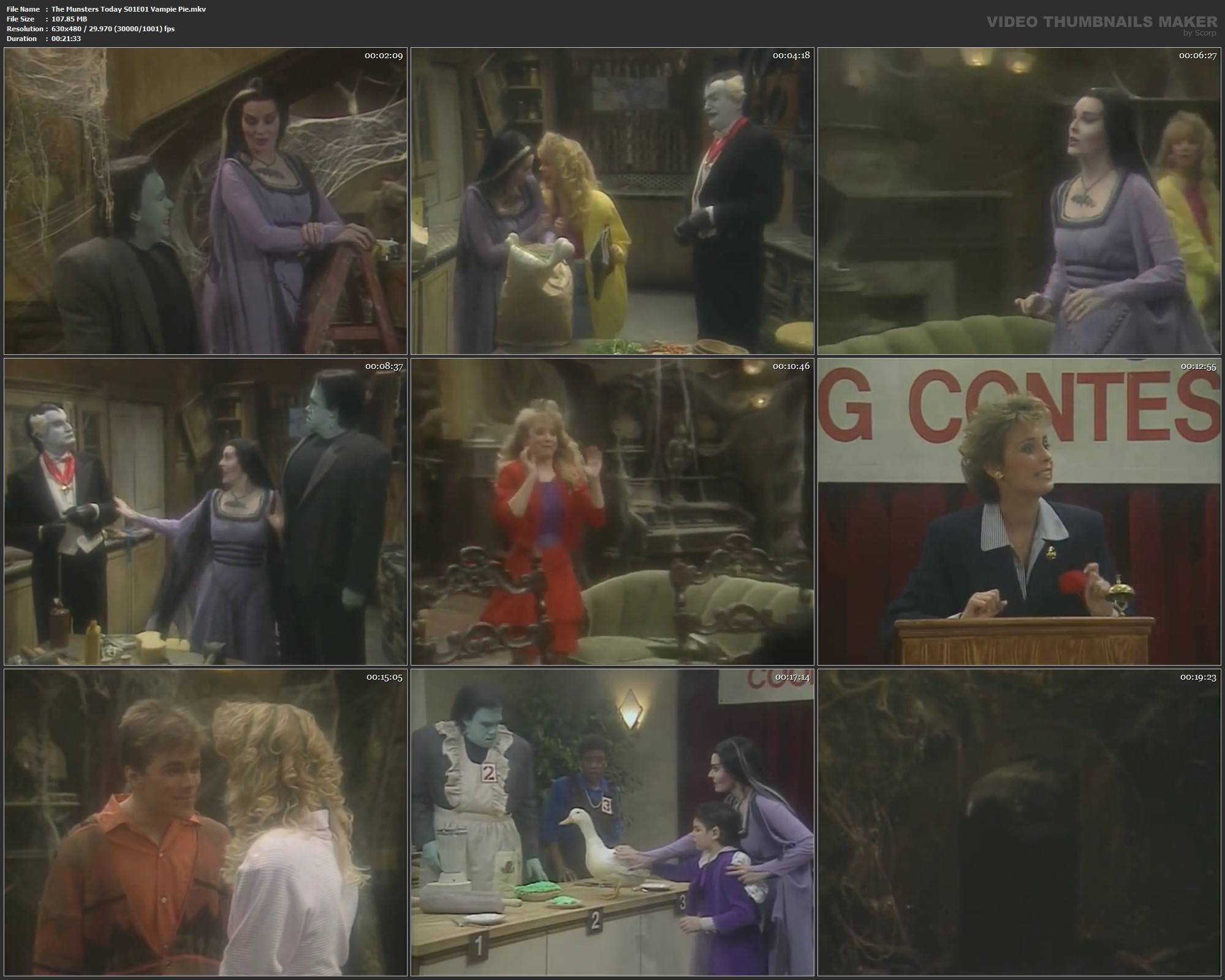Image resolution: width=1225 pixels, height=980 pixels.
Task: Click the 'by Scorp' credit text
Action: click(1199, 33)
